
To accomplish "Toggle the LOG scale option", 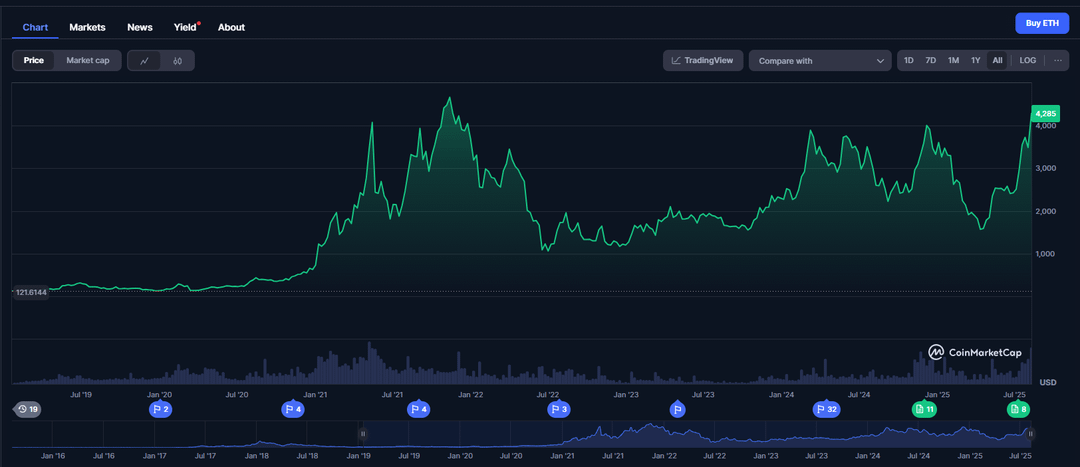I will tap(1028, 61).
